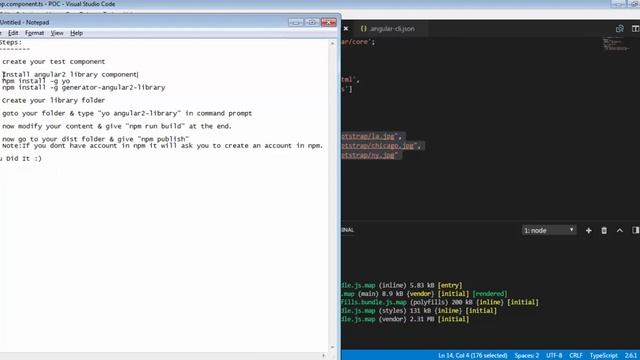Open the Help menu in Notepad
Viewport: 640px width, 360px height.
tap(76, 33)
